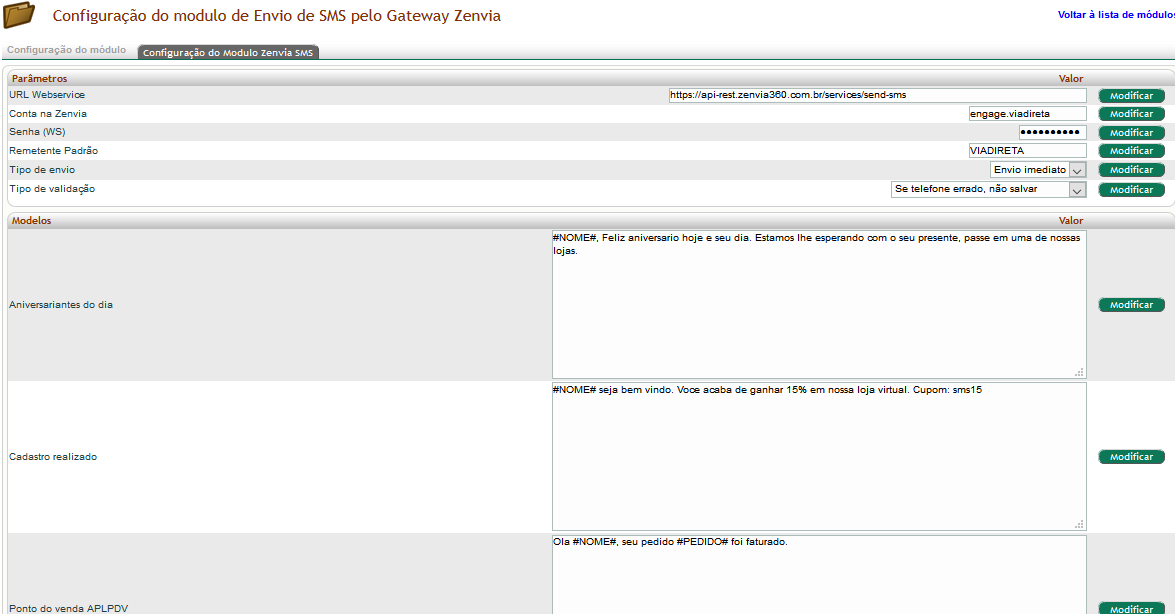Click the Remetente Padrão input field
Viewport: 1175px width, 614px height.
coord(1027,151)
